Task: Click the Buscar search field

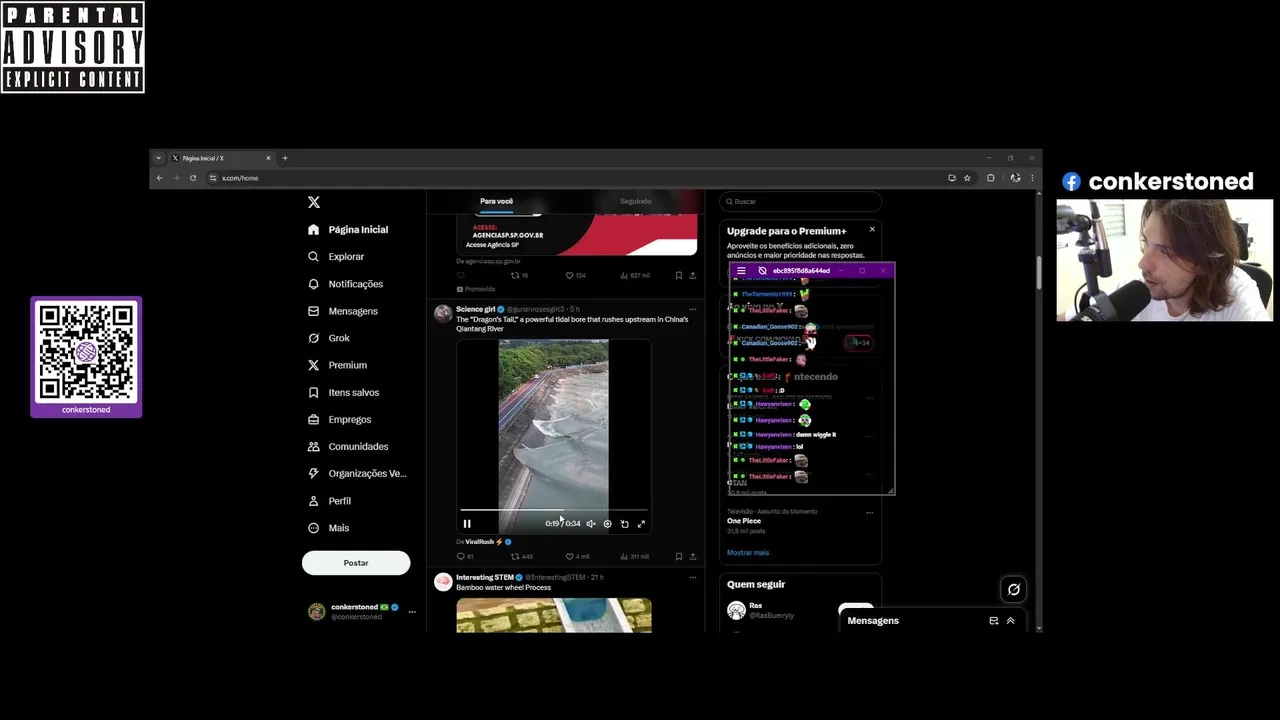Action: pos(800,201)
